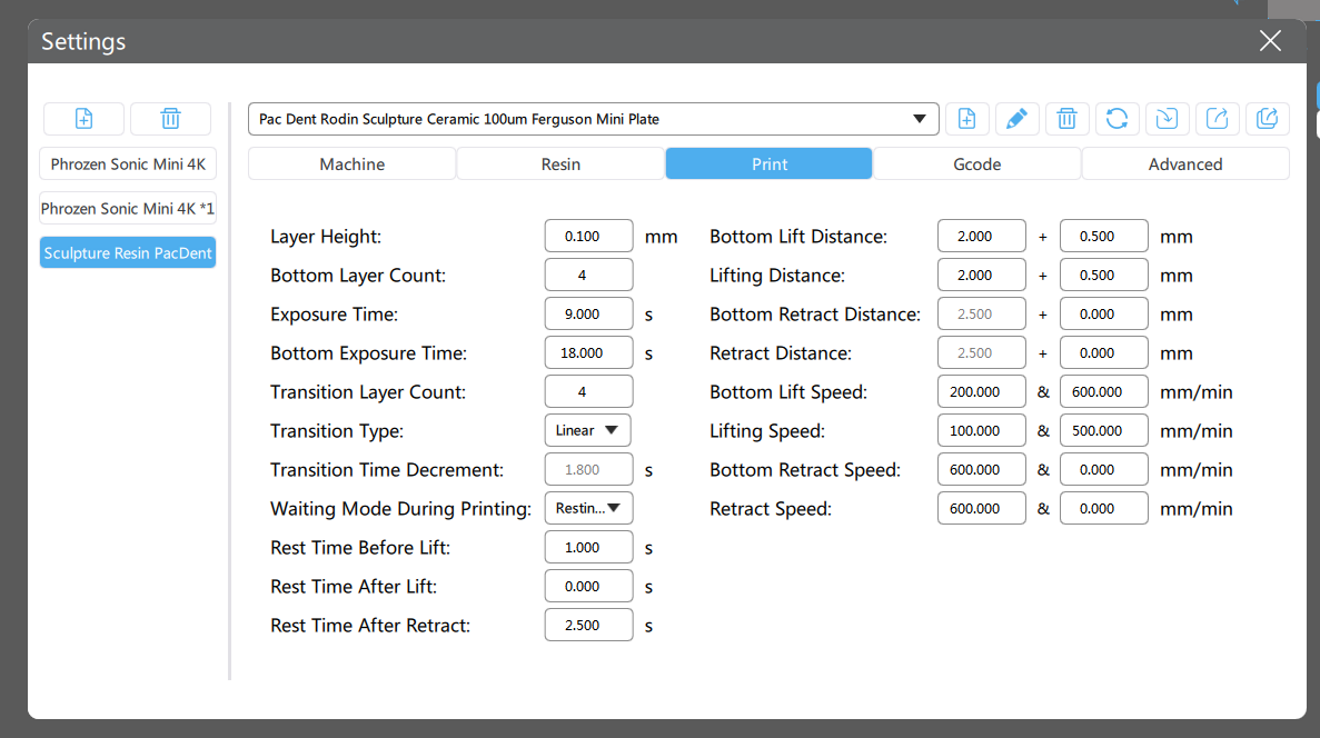Export all profiles with the stacked-box arrow icon
The width and height of the screenshot is (1320, 738).
click(1266, 119)
